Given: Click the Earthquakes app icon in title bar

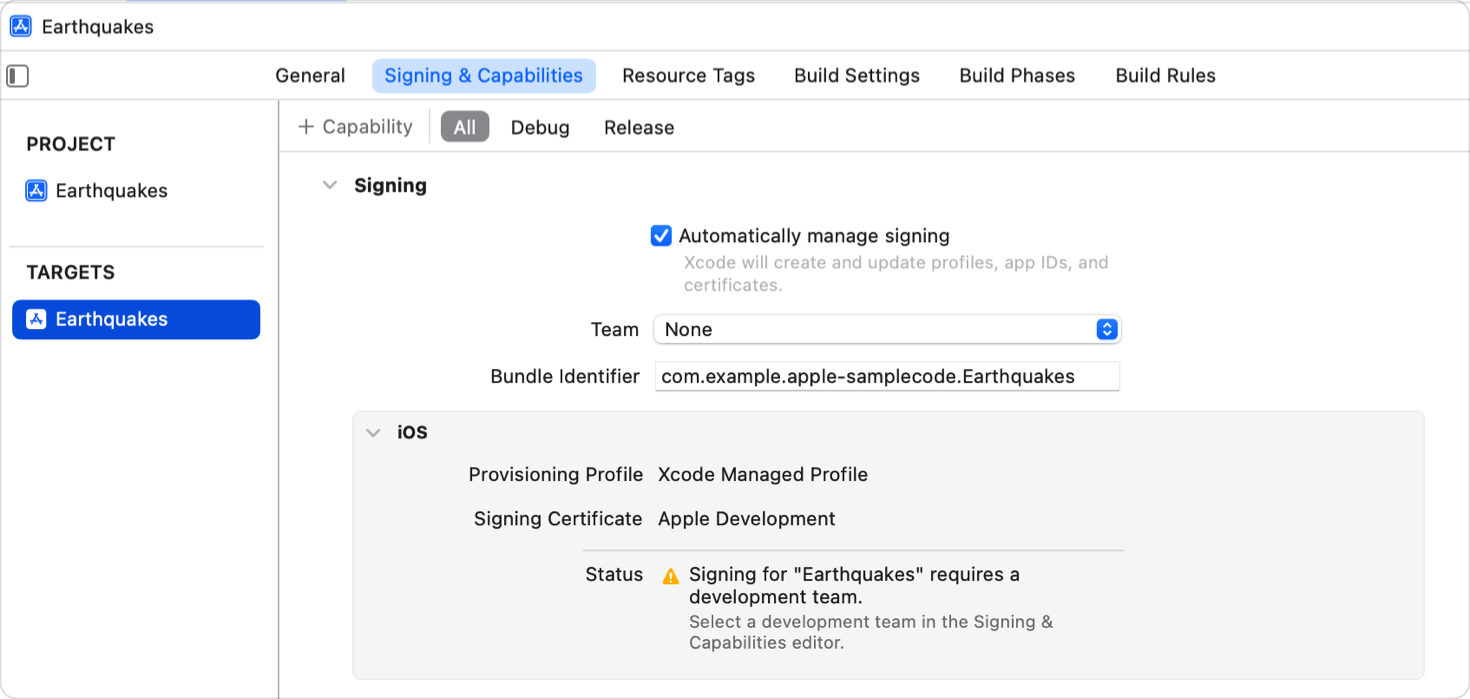Looking at the screenshot, I should point(21,27).
